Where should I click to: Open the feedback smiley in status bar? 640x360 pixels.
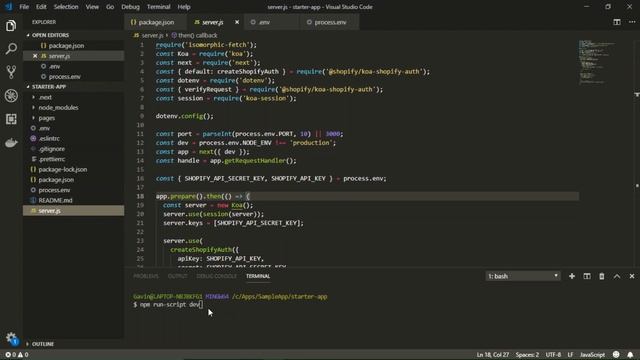[x=616, y=354]
